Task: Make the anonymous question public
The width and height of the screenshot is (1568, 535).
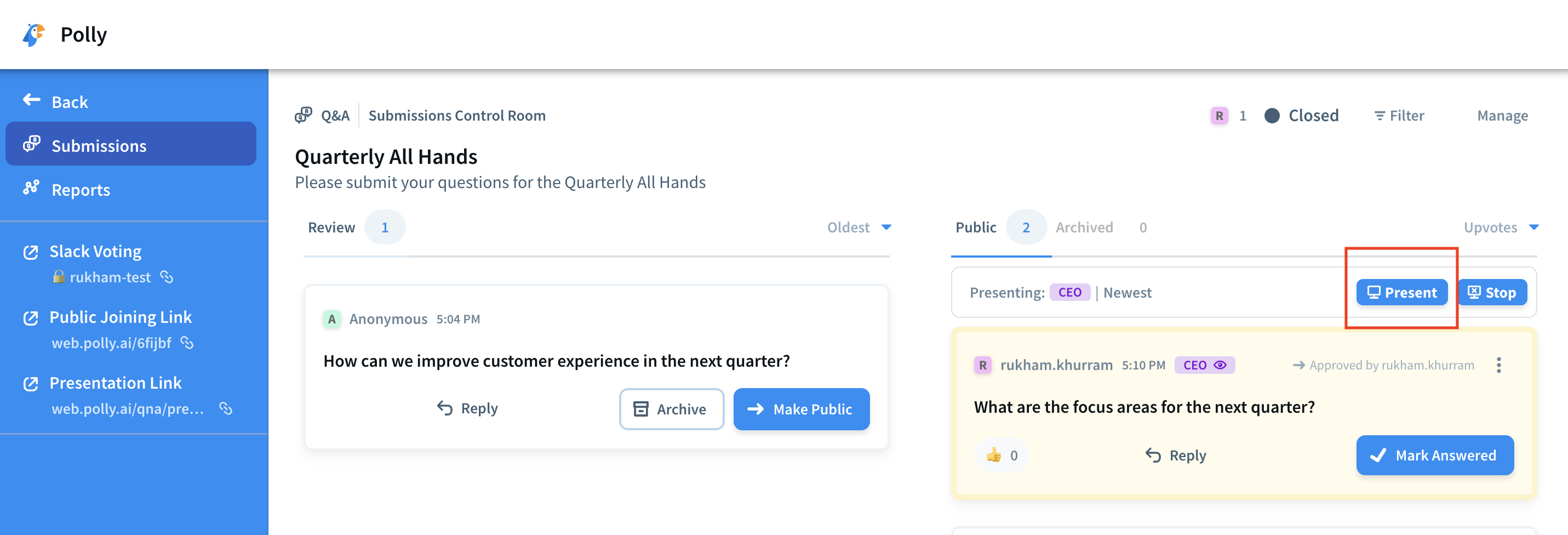Action: coord(801,409)
